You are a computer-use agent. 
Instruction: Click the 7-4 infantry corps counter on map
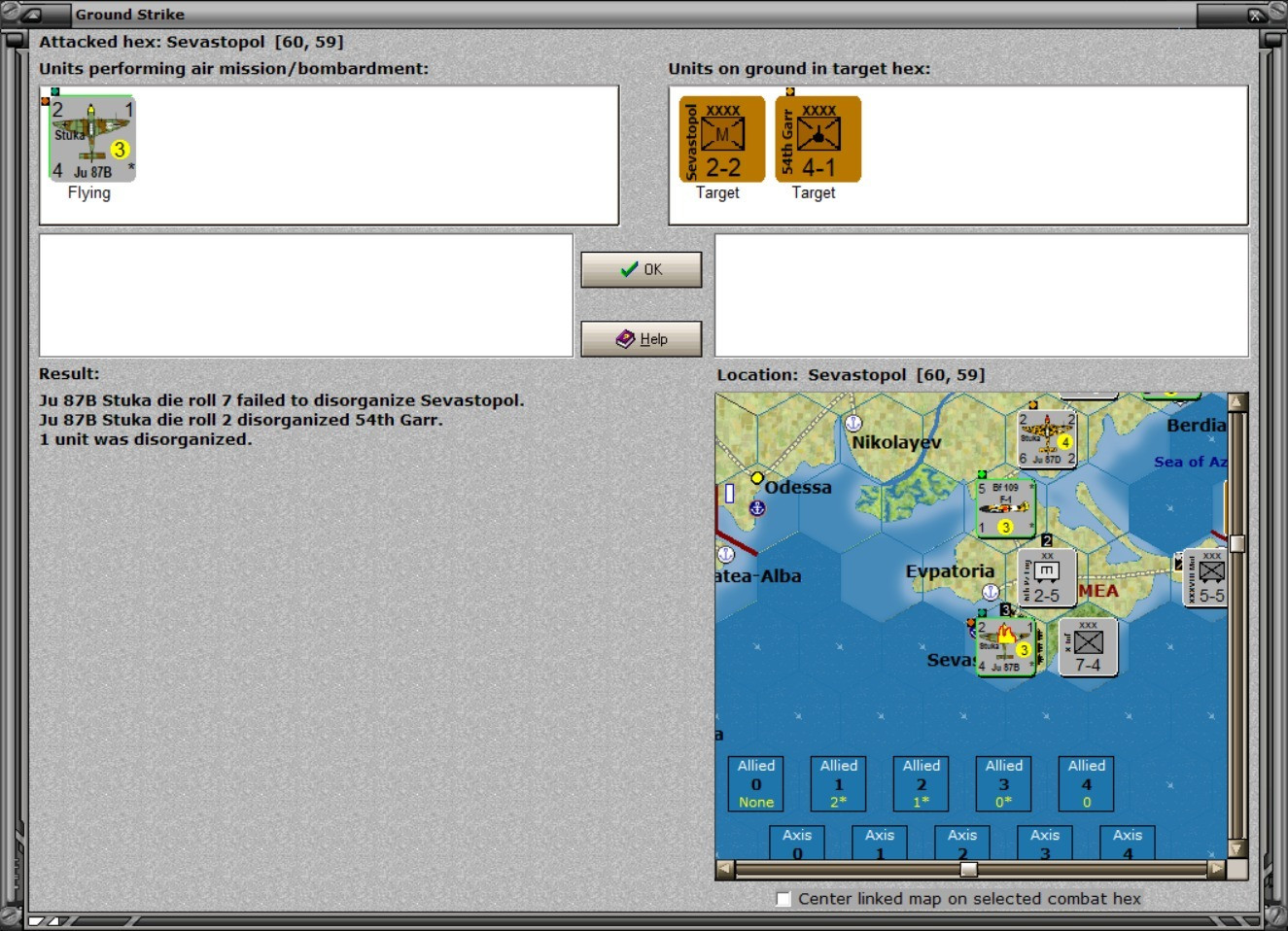coord(1088,646)
